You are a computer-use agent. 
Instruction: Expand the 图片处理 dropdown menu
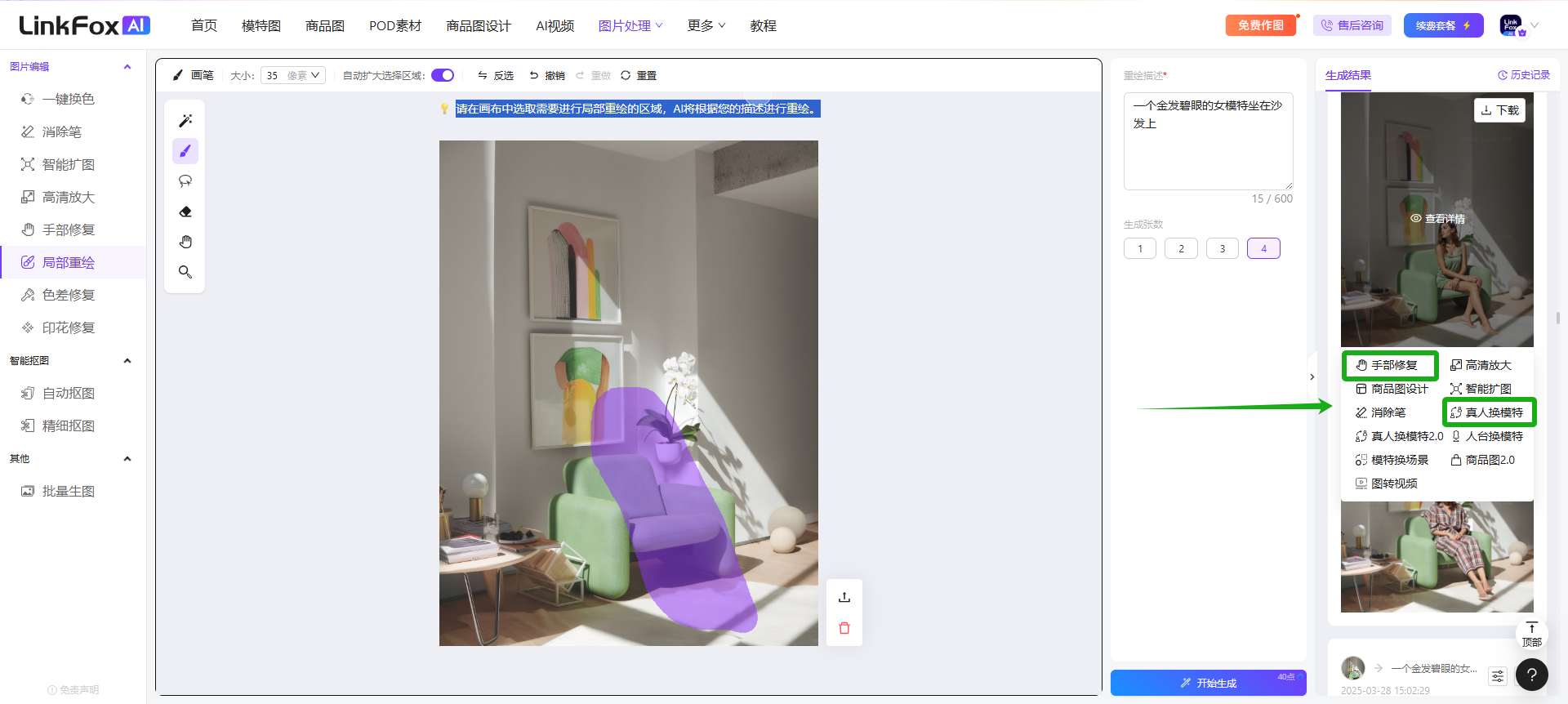630,25
